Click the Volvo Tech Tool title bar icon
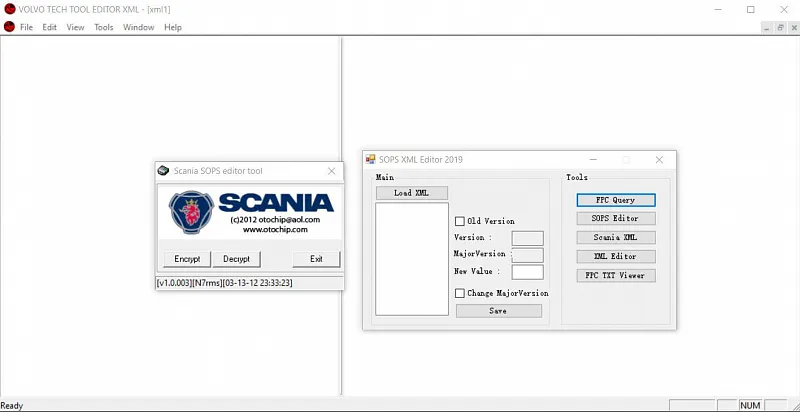Image resolution: width=800 pixels, height=412 pixels. point(9,9)
